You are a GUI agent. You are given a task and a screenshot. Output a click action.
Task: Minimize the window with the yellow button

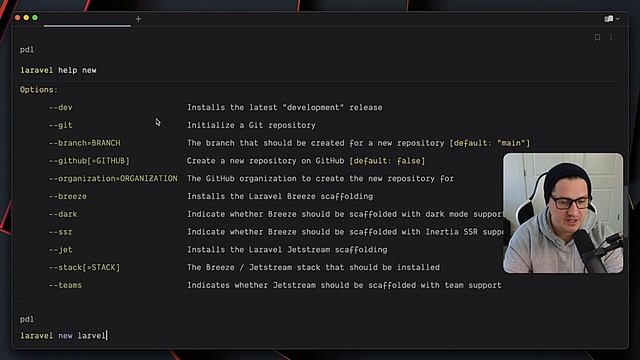26,18
